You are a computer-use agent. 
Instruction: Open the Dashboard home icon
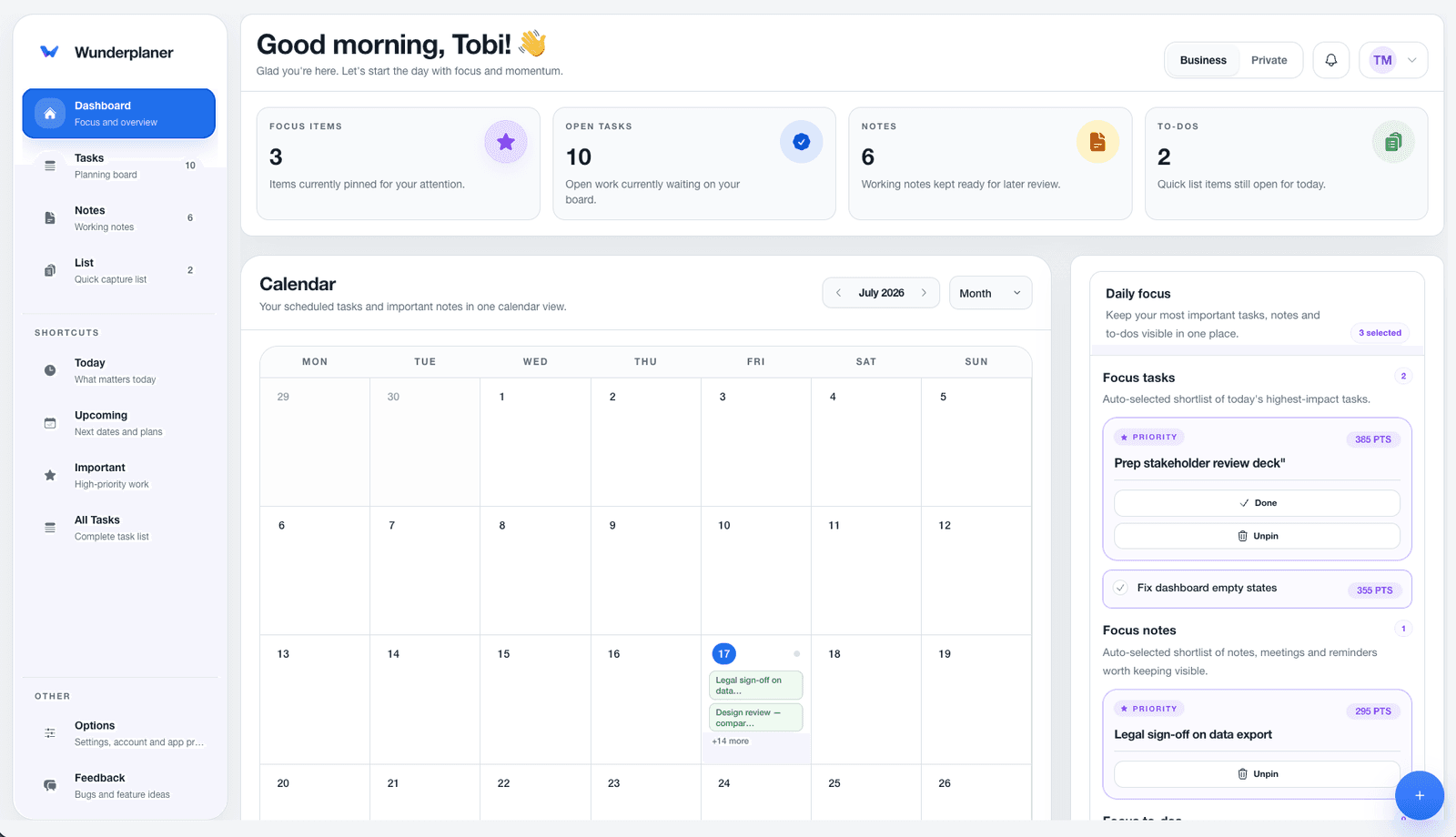tap(50, 114)
